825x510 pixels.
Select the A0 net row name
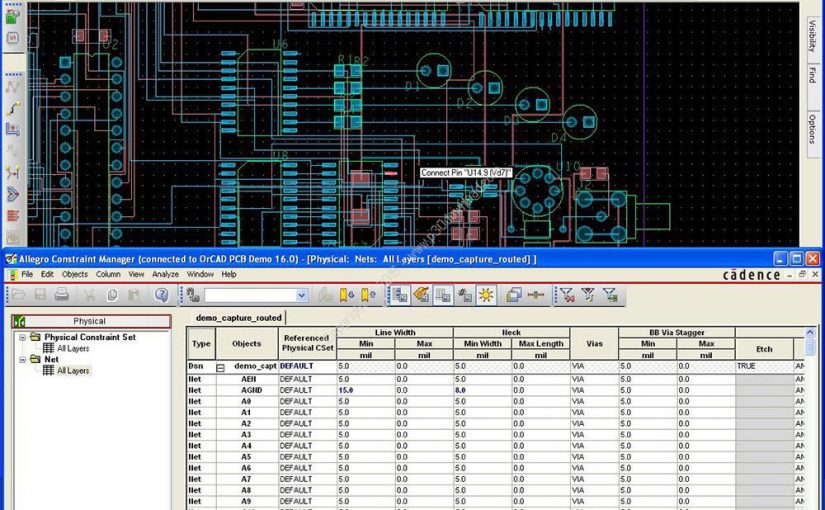246,401
